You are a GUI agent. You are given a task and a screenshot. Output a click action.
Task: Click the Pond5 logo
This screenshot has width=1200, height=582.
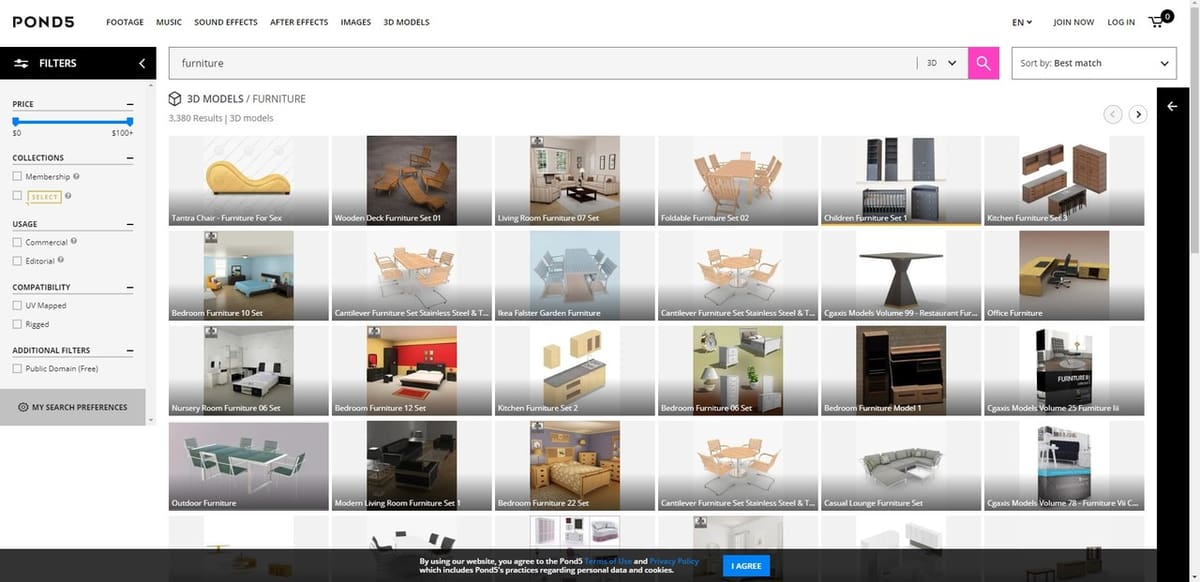tap(46, 21)
